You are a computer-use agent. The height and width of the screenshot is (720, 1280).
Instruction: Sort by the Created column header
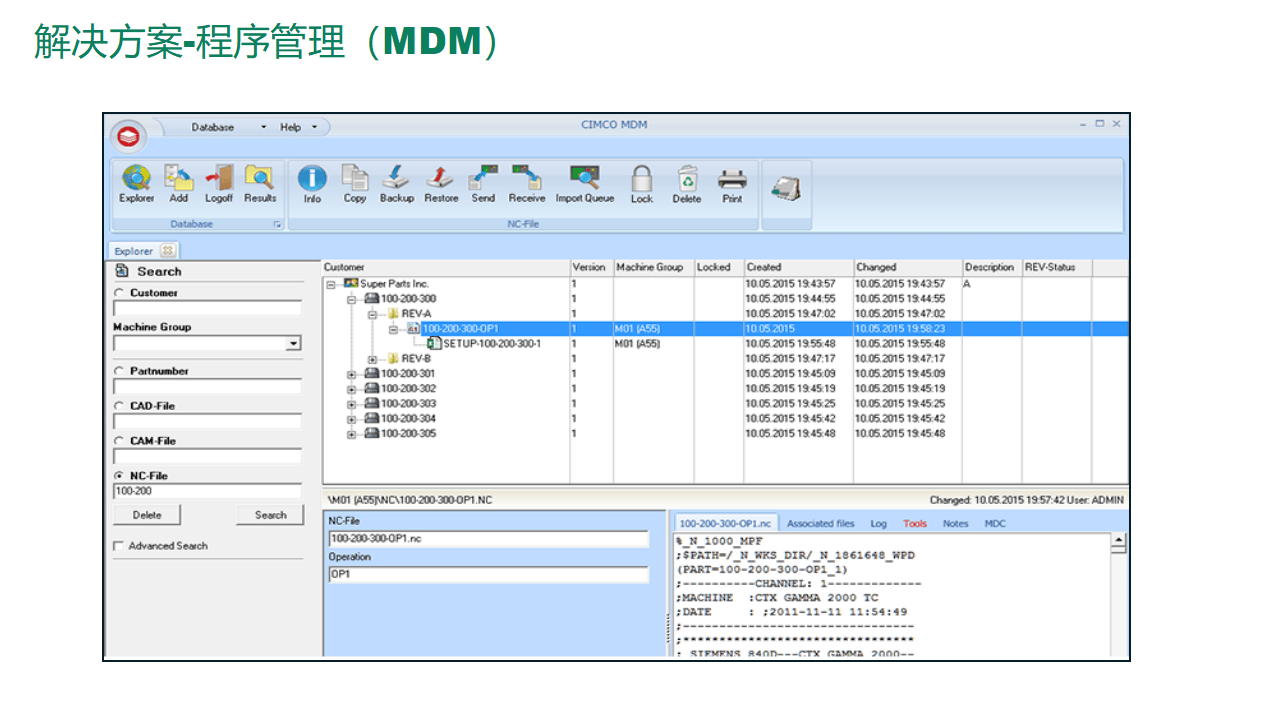[x=798, y=268]
